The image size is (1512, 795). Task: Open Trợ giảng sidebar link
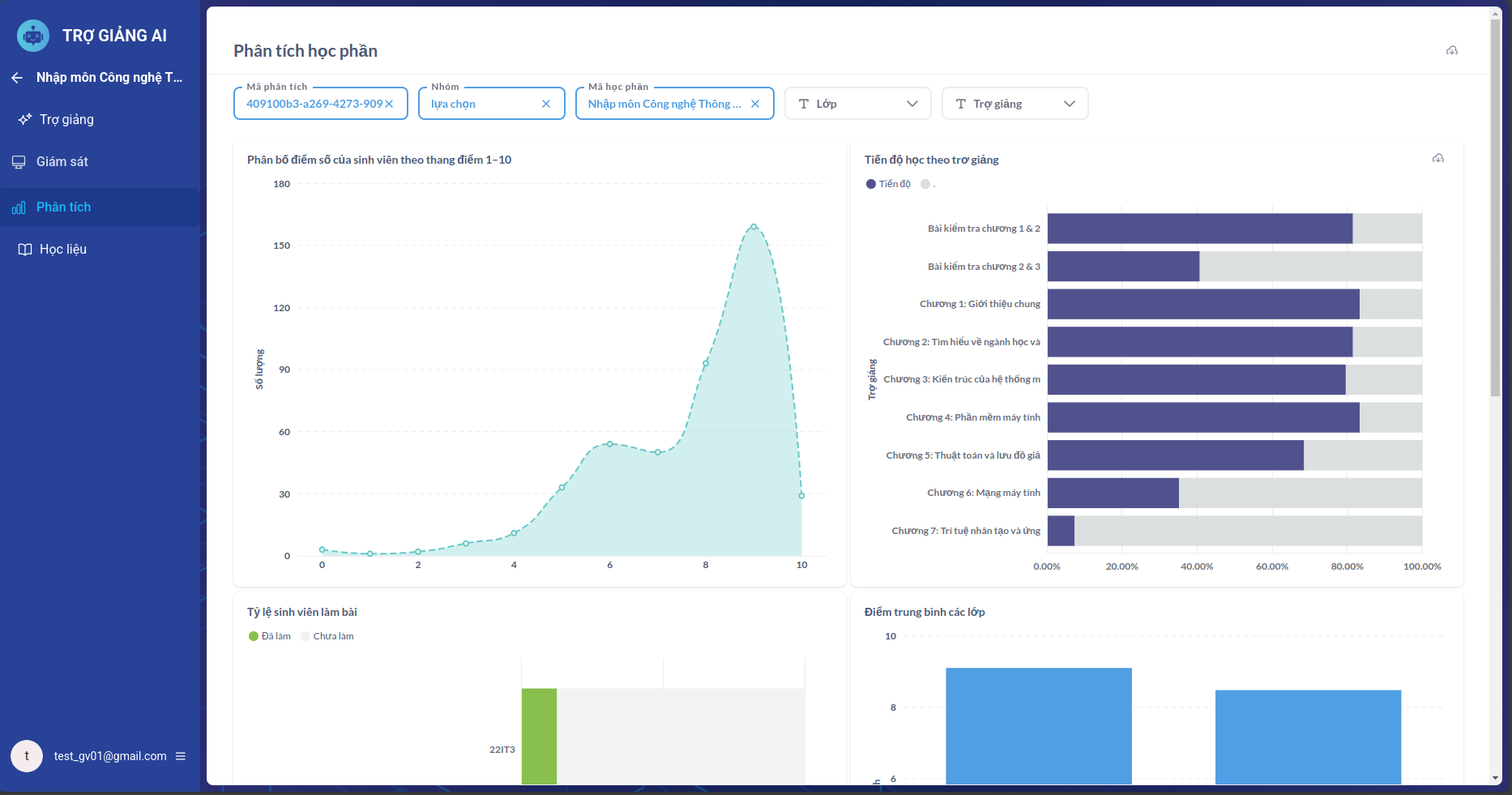pyautogui.click(x=66, y=120)
